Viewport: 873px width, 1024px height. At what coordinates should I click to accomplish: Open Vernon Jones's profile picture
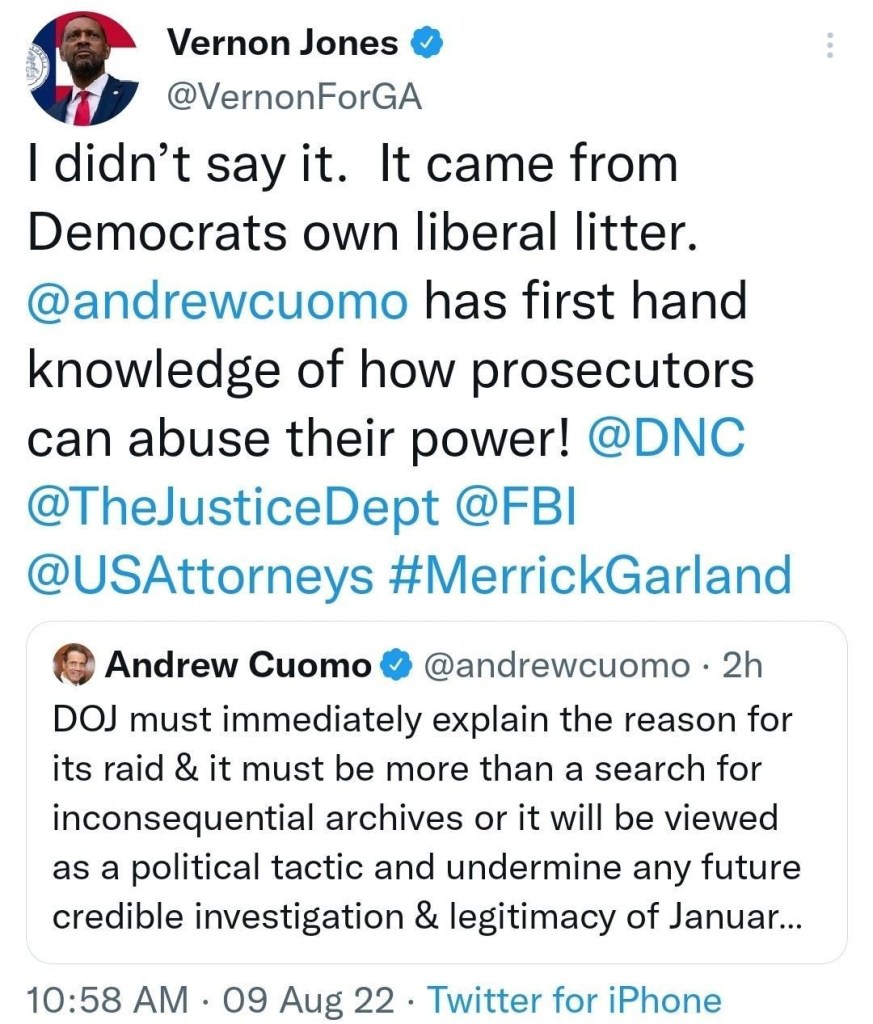point(84,68)
